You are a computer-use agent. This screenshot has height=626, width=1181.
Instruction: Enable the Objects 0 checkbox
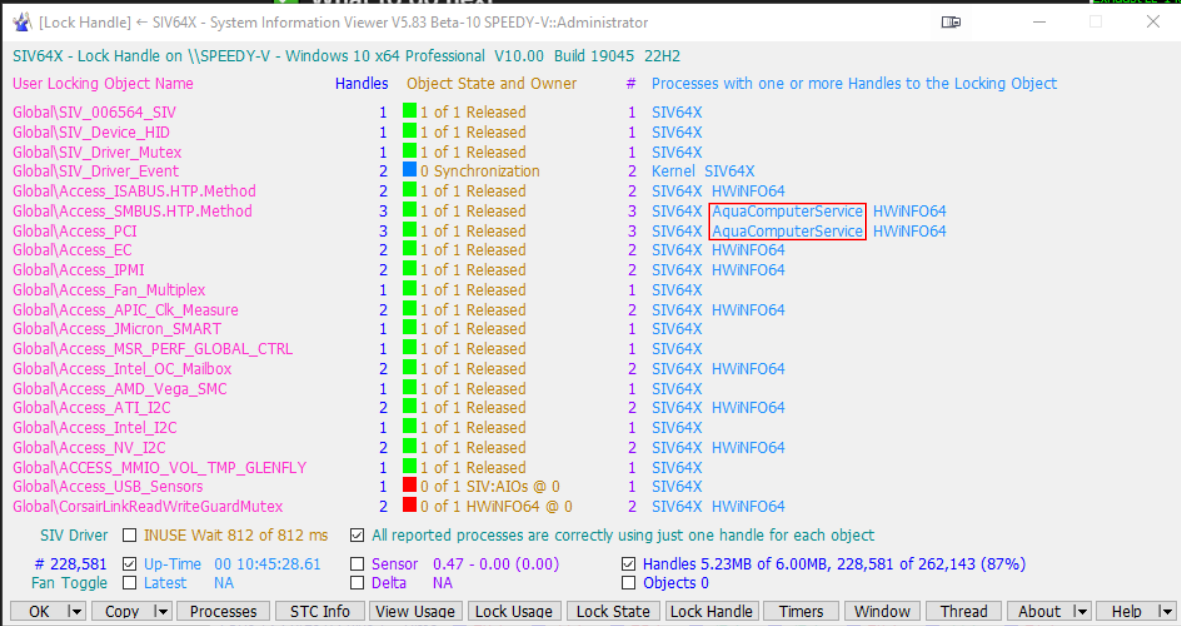628,582
